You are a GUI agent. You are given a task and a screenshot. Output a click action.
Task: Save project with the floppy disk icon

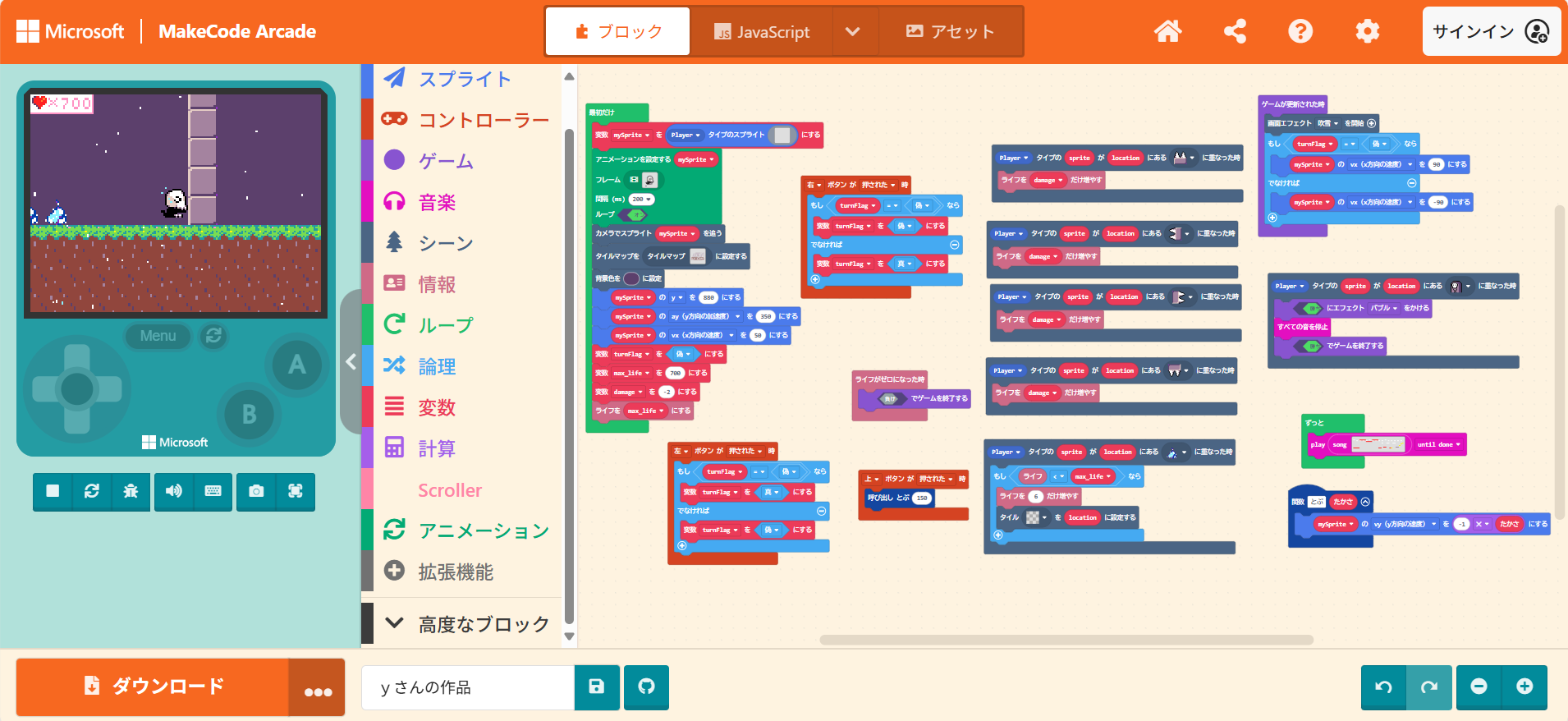click(x=597, y=687)
